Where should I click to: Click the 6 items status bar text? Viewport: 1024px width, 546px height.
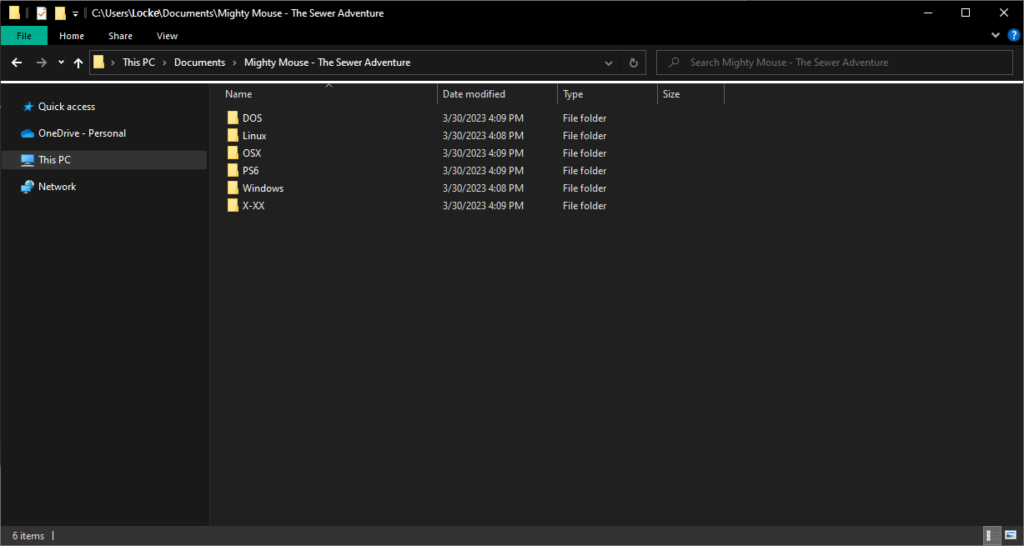tap(28, 536)
